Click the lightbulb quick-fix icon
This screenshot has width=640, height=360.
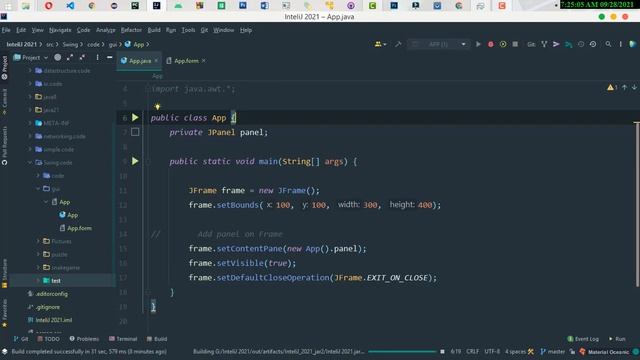click(157, 107)
